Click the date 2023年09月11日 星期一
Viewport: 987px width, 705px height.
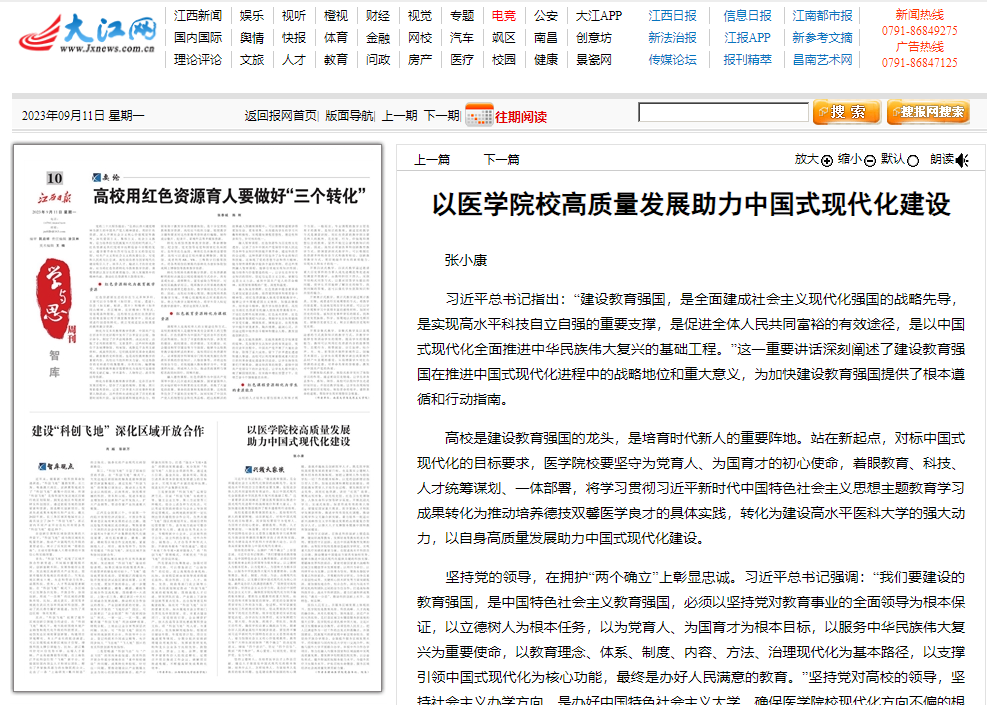83,116
